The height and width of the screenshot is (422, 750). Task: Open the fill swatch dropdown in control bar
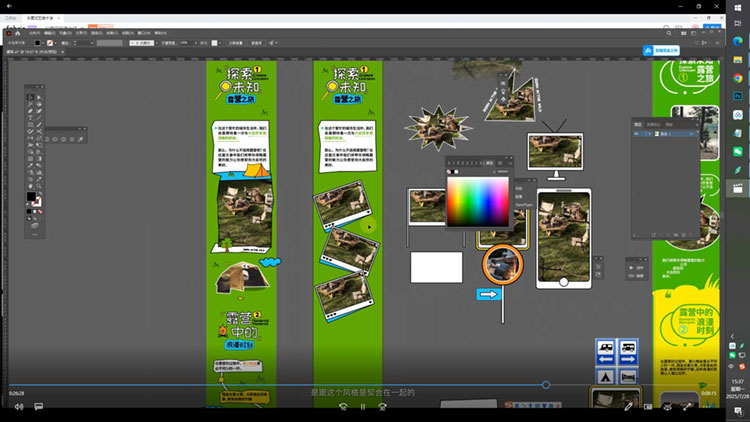(43, 43)
